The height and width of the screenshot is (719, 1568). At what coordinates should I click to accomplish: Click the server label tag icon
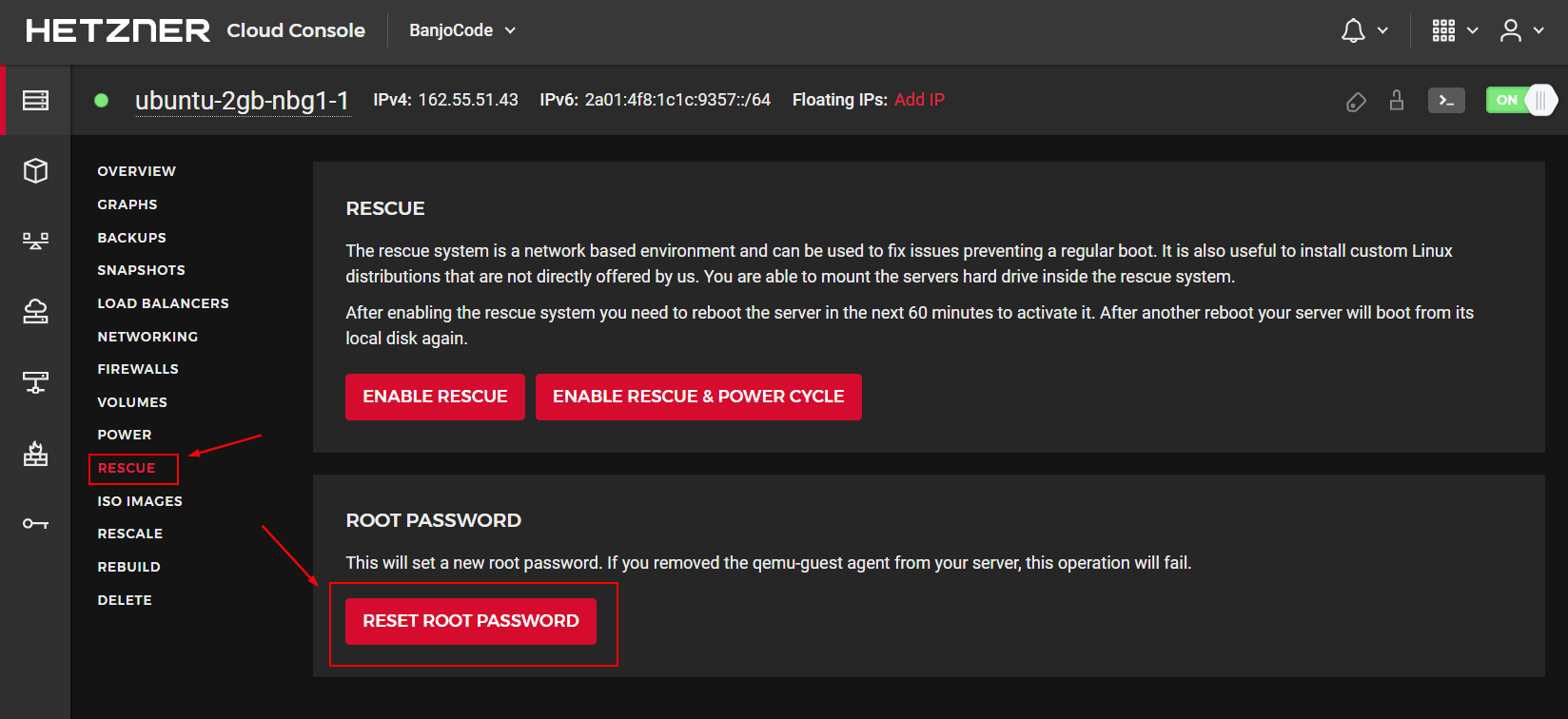pos(1356,101)
